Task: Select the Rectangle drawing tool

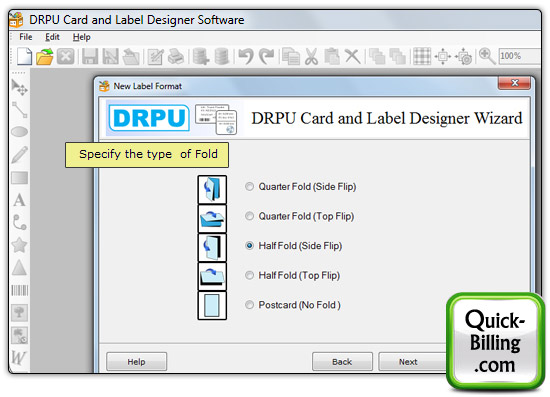Action: point(20,177)
